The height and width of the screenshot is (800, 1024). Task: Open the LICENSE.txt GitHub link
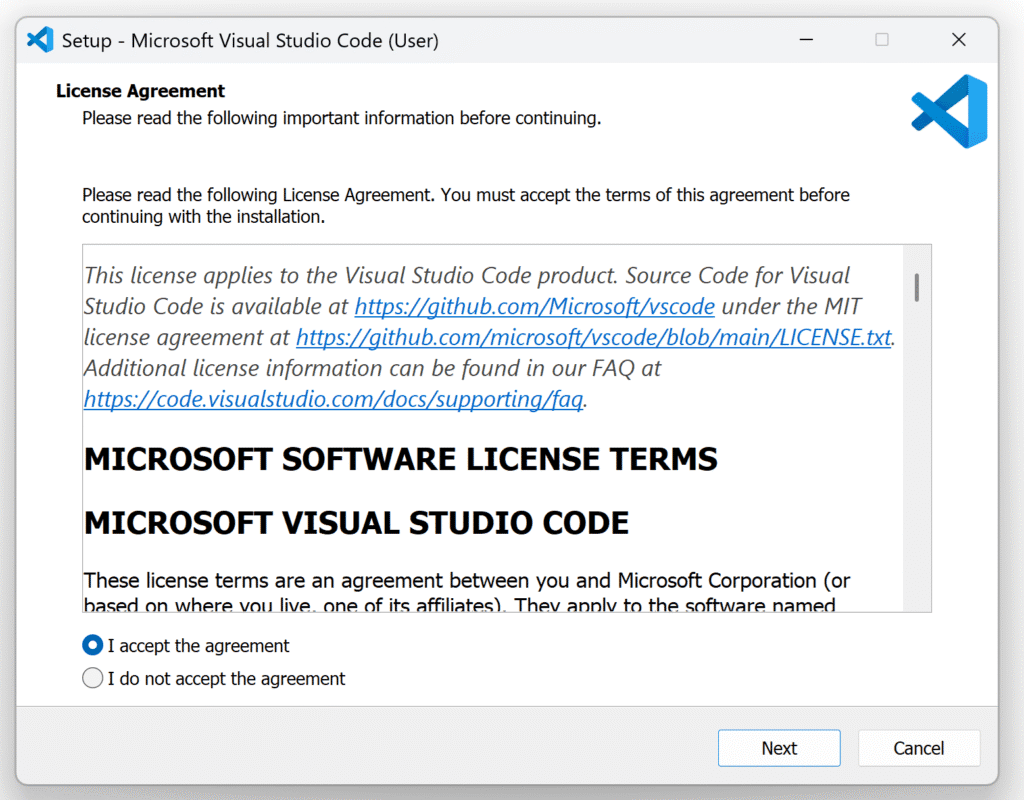point(594,337)
